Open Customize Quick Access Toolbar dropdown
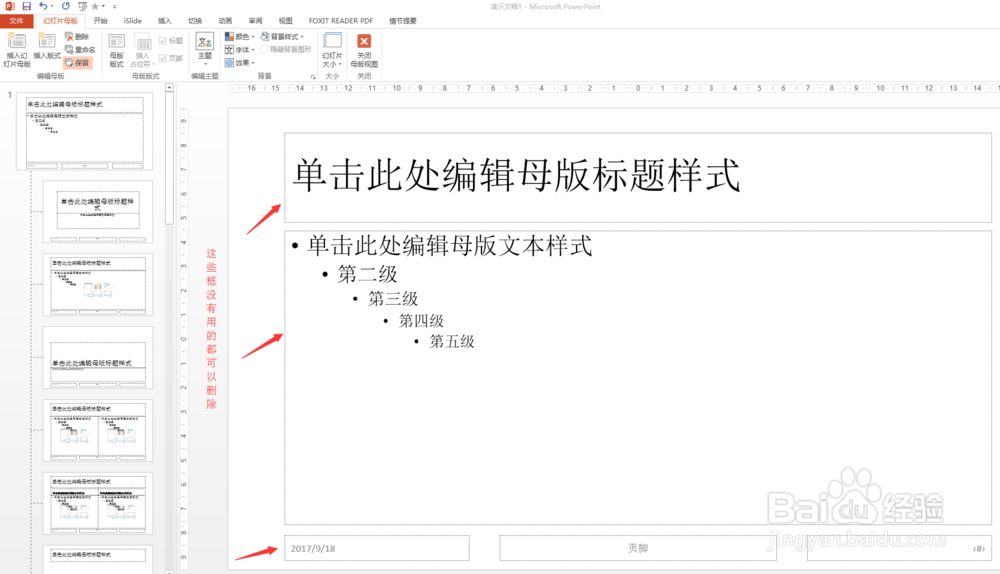Viewport: 1000px width, 574px height. tap(115, 7)
